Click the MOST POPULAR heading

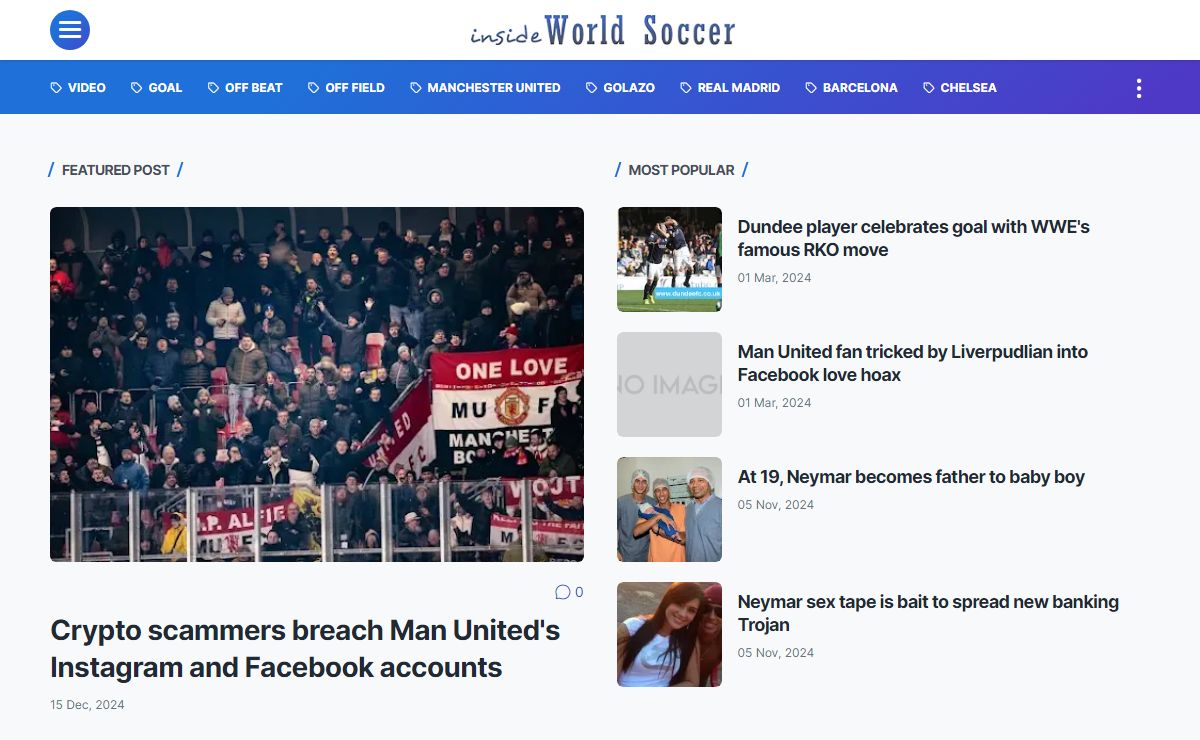681,170
